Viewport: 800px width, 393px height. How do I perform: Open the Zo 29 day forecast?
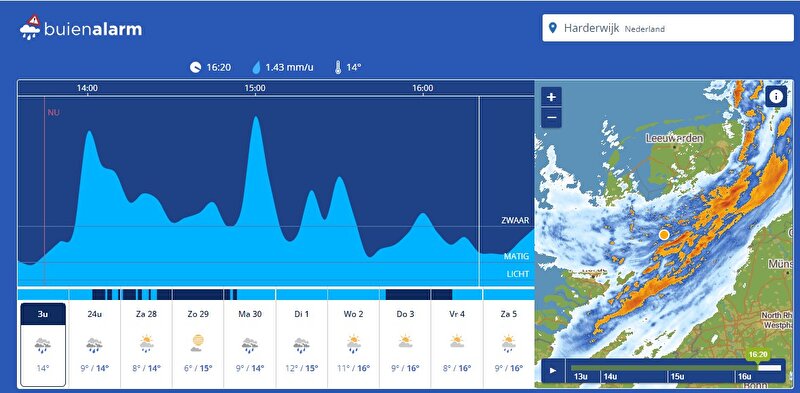198,345
